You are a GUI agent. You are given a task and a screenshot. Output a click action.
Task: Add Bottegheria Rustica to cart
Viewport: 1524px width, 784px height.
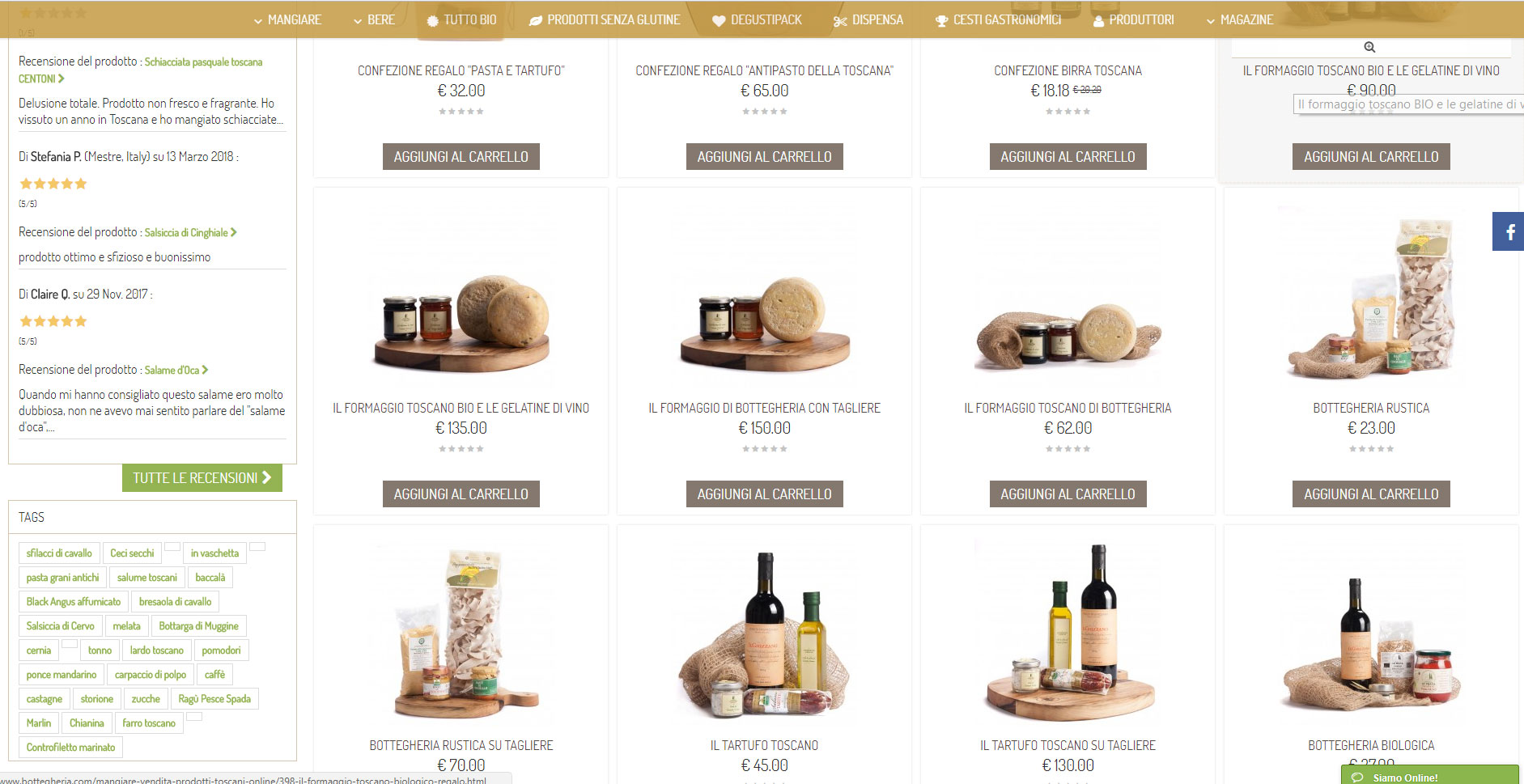[1371, 494]
